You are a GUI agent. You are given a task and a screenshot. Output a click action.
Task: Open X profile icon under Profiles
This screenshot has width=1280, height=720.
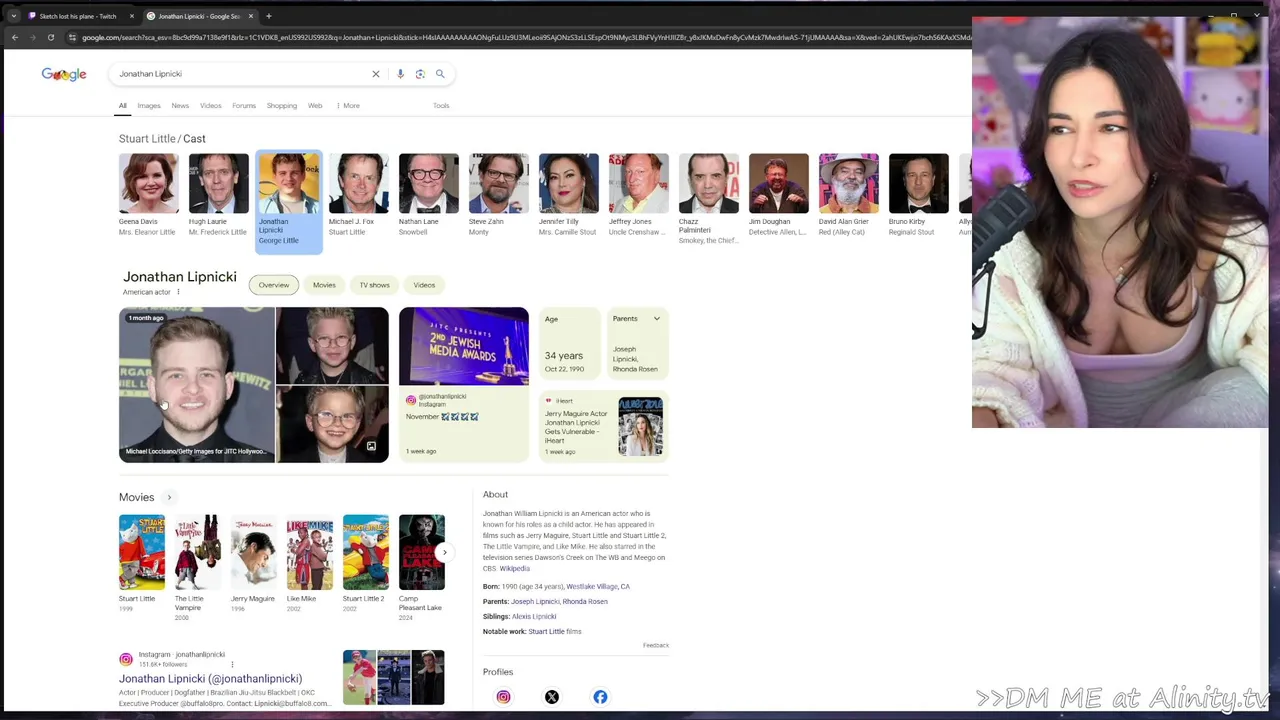(552, 697)
